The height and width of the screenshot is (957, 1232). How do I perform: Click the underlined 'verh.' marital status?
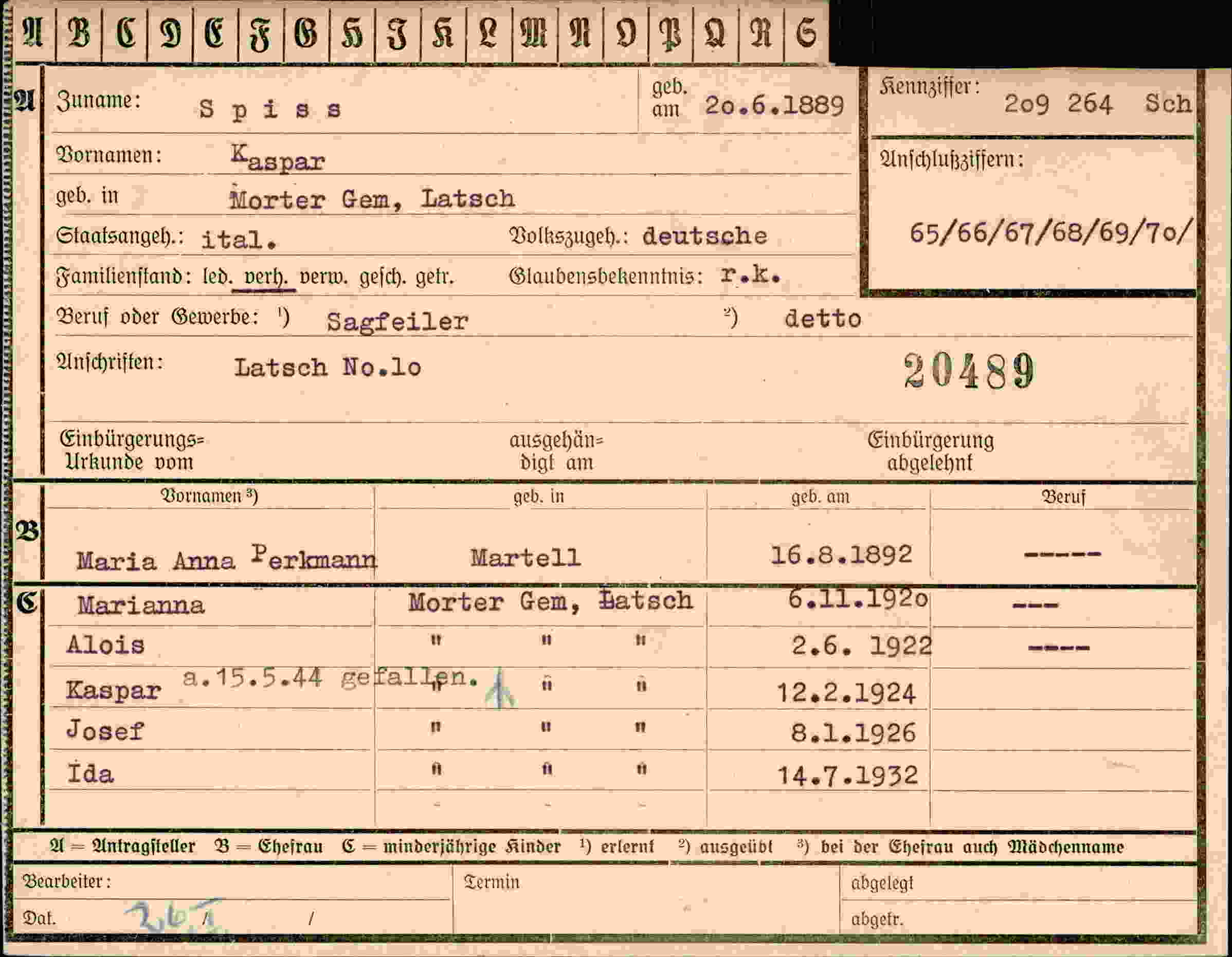pos(264,278)
